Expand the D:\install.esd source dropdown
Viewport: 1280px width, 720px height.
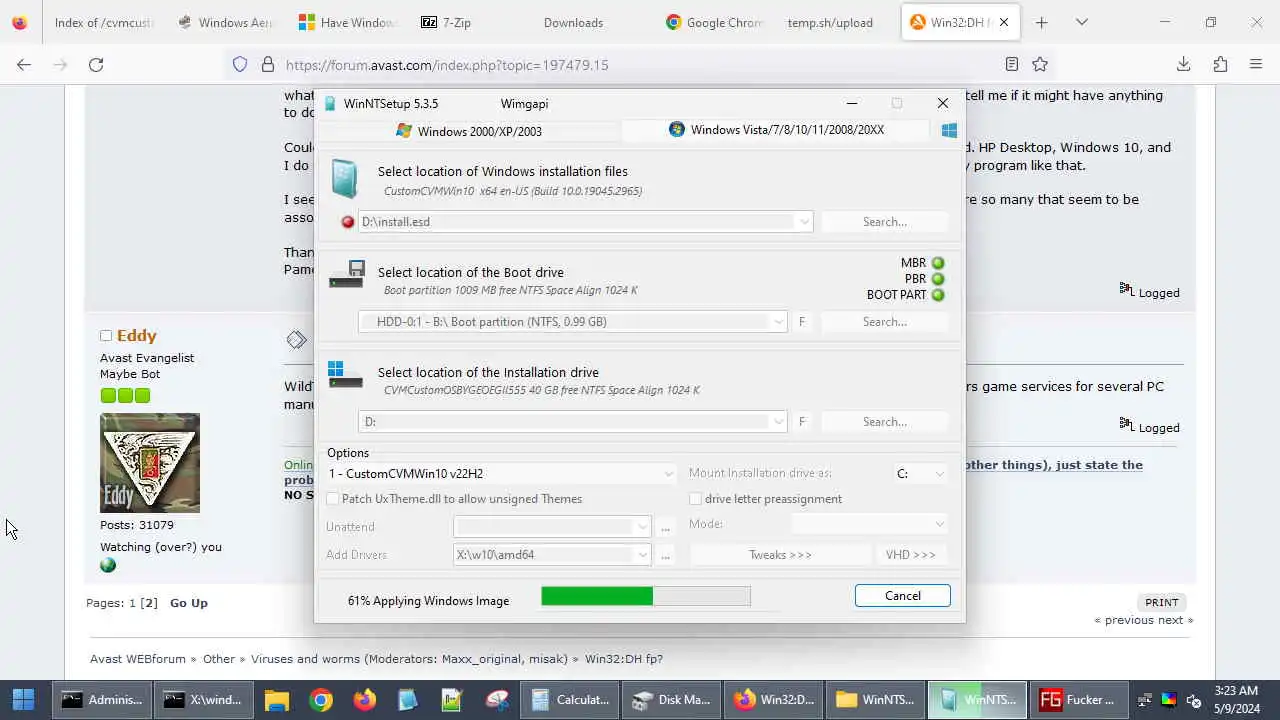tap(804, 222)
